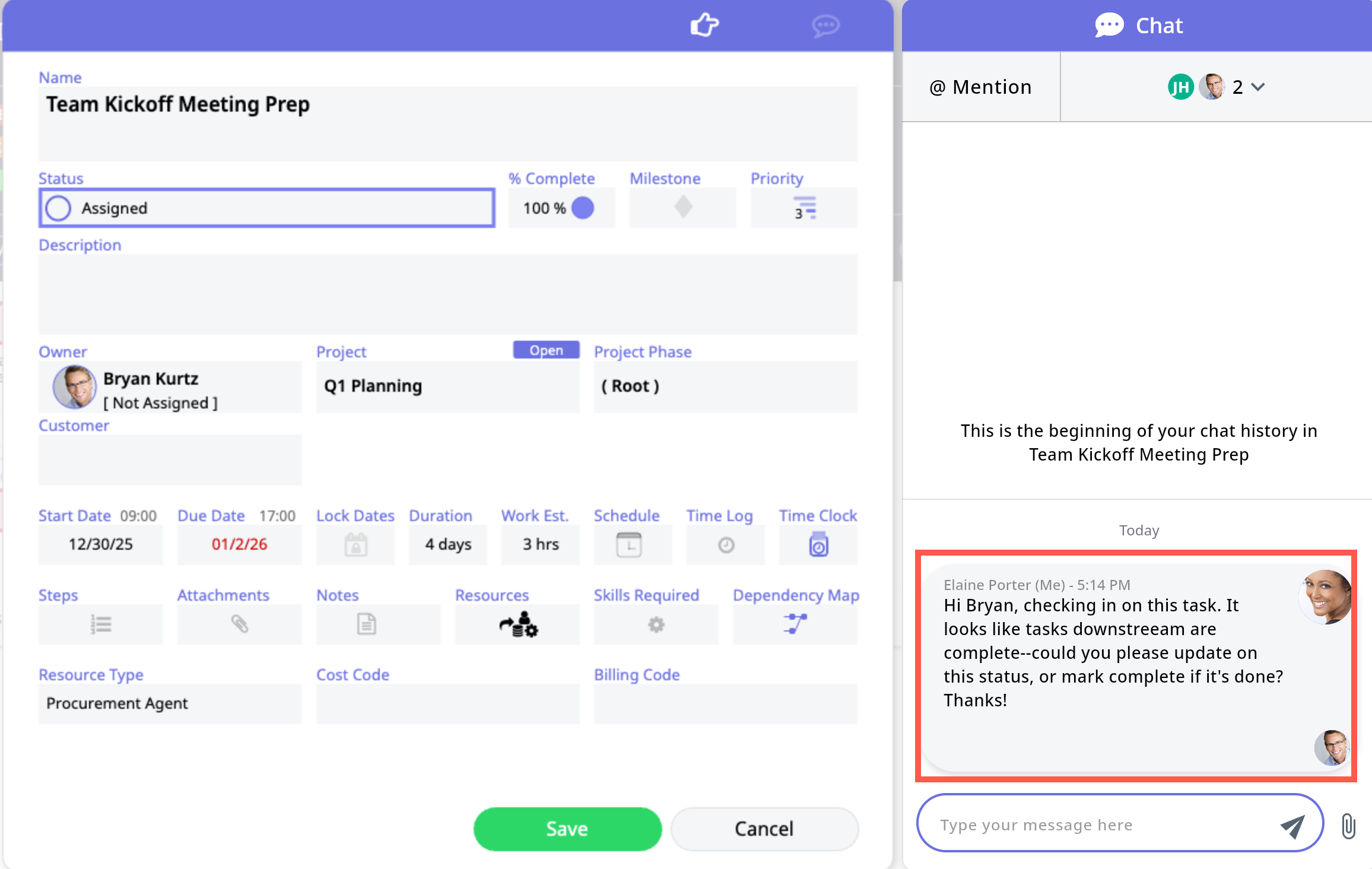Image resolution: width=1372 pixels, height=869 pixels.
Task: Toggle the 100% complete circle
Action: (x=583, y=208)
